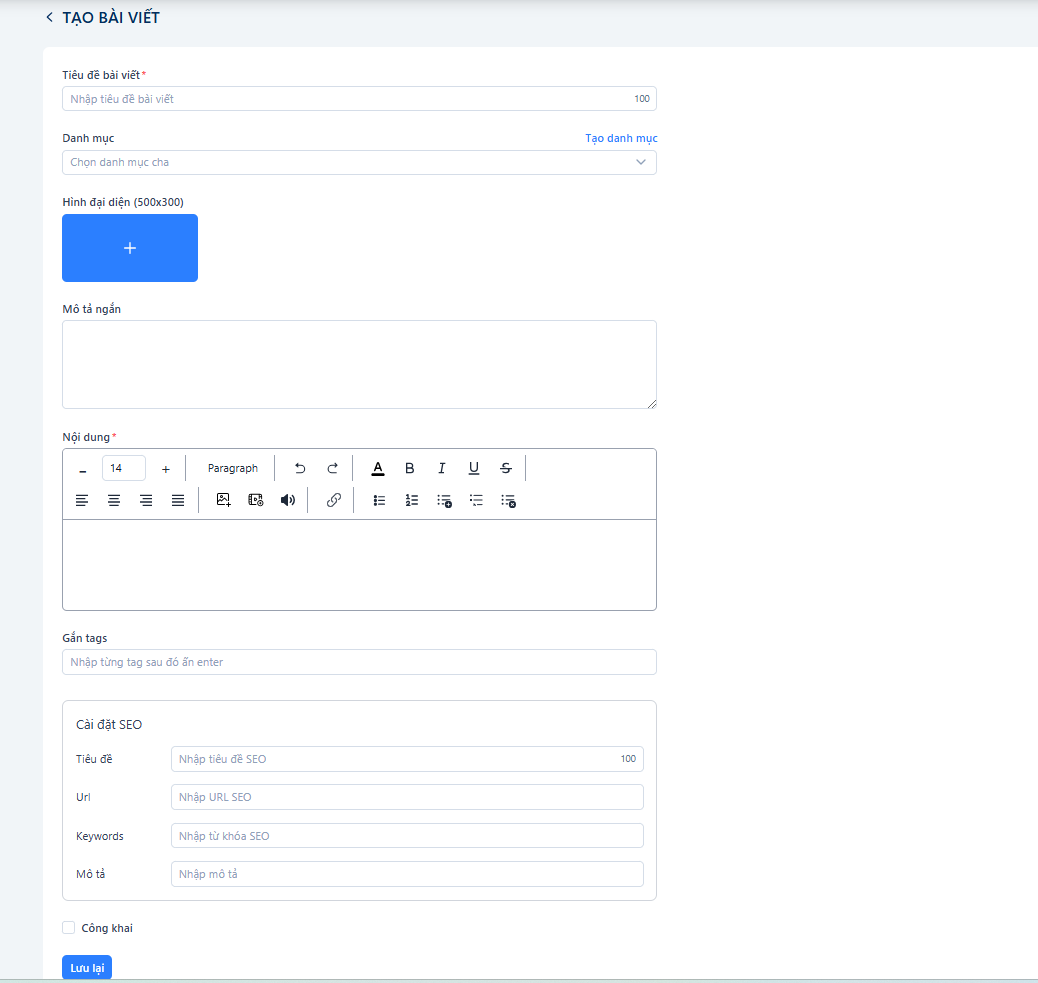Insert an image into content
The image size is (1038, 983).
pos(224,500)
